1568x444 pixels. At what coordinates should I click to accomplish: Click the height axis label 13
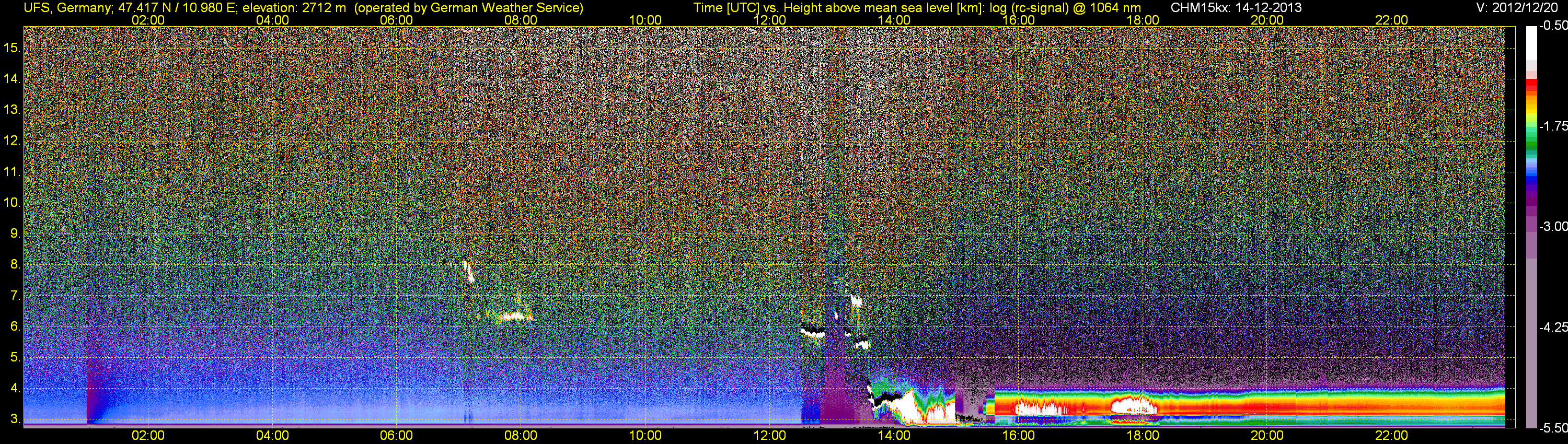click(12, 110)
